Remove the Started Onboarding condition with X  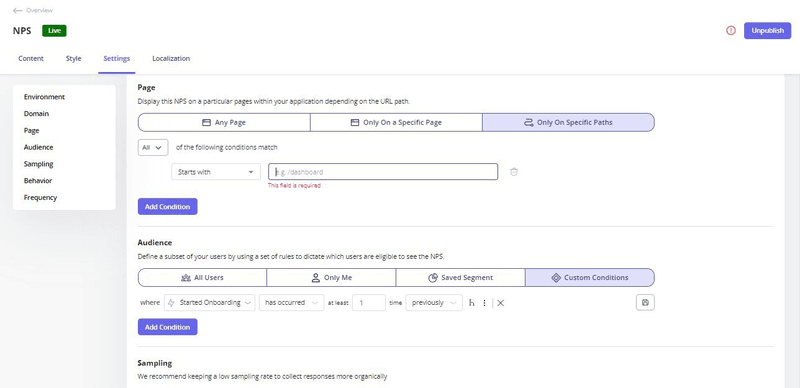(x=501, y=303)
